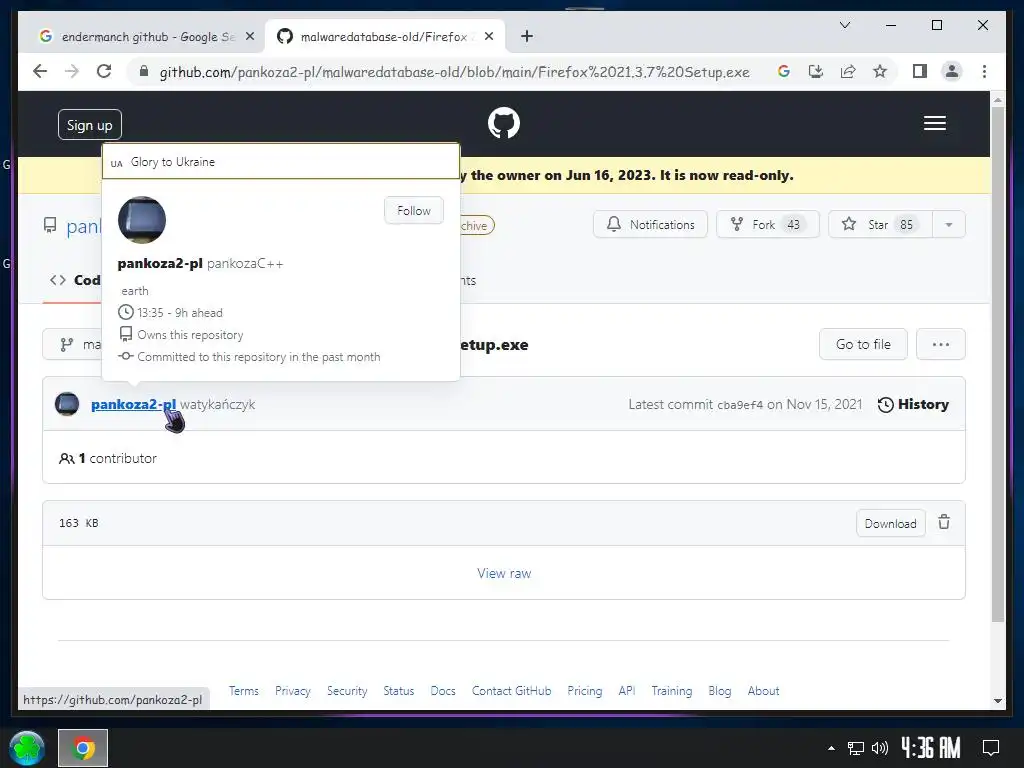
Task: Download the 163 KB file
Action: point(890,523)
